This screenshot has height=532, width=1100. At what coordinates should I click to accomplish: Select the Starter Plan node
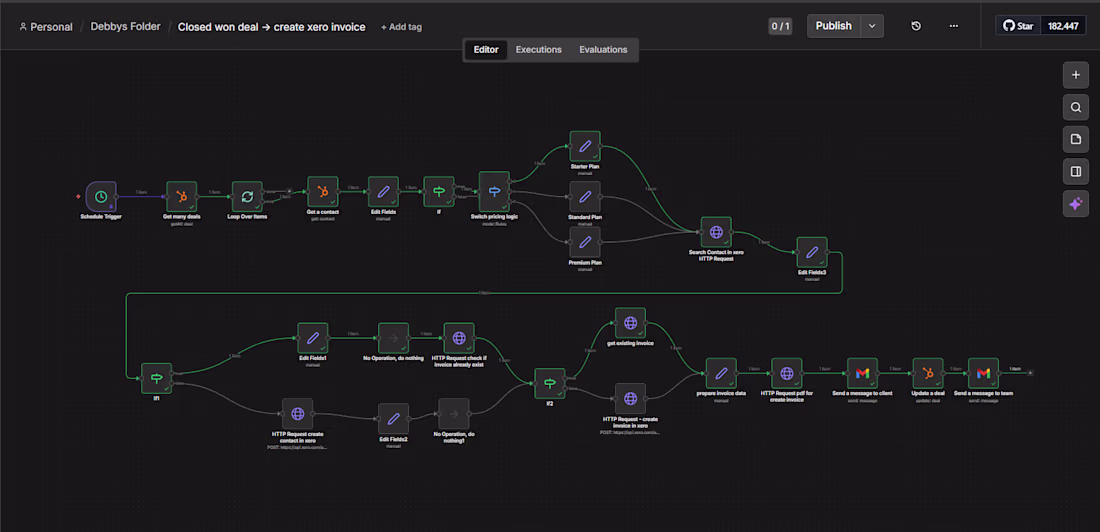(x=584, y=146)
